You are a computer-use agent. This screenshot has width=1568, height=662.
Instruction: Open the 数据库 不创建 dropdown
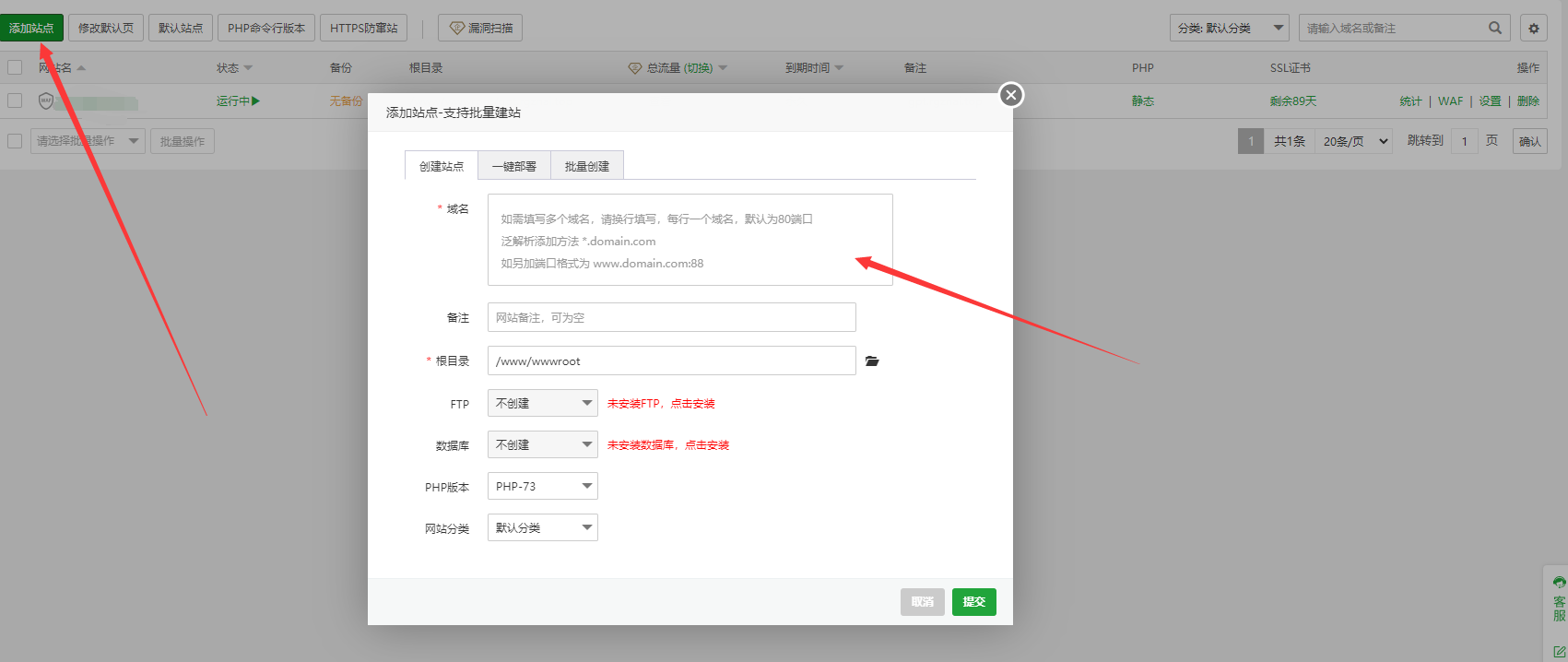[x=543, y=444]
